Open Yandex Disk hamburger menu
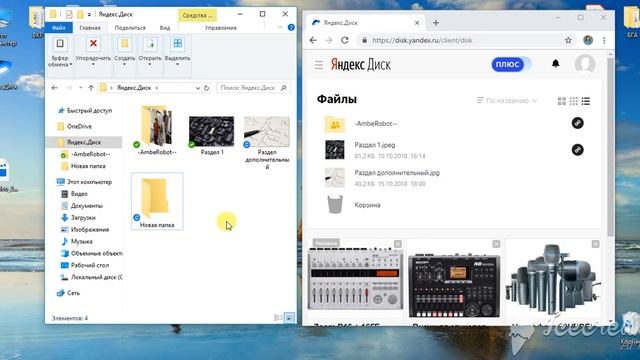 (319, 64)
